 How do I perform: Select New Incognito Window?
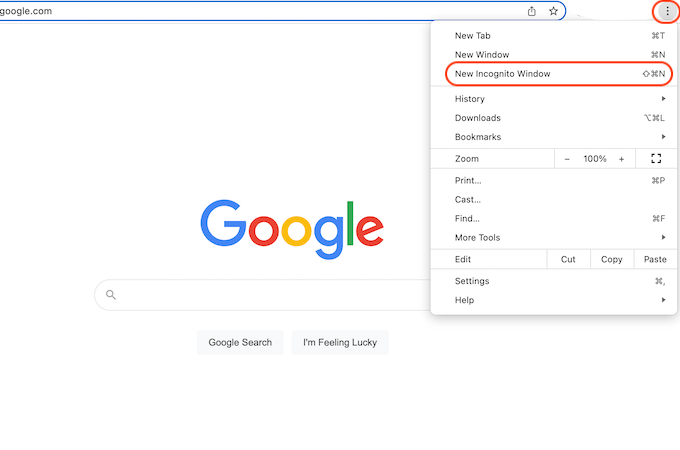[x=559, y=74]
